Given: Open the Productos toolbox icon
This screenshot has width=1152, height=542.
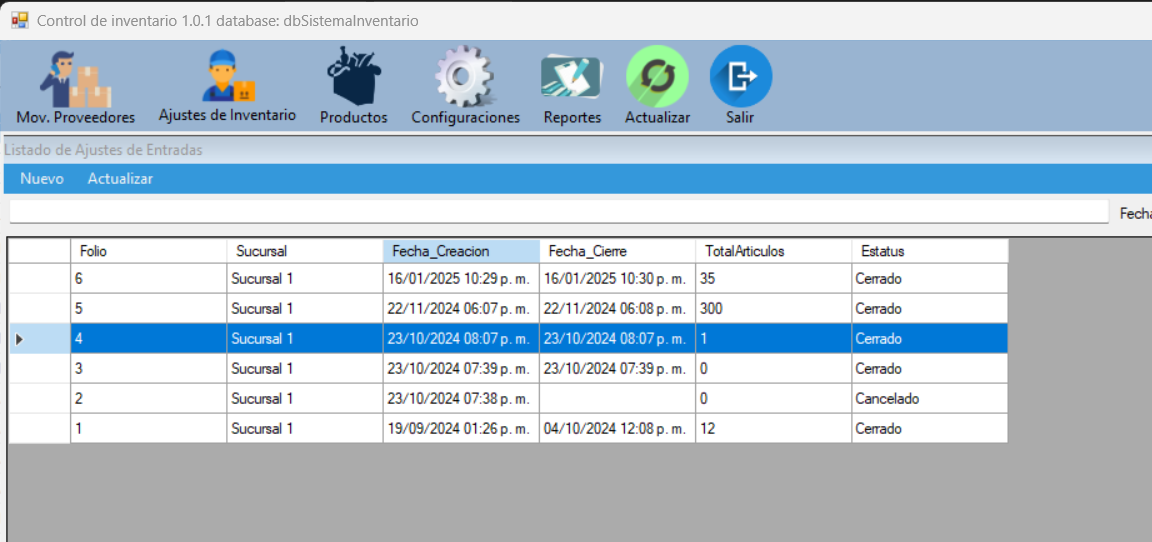Looking at the screenshot, I should [354, 78].
